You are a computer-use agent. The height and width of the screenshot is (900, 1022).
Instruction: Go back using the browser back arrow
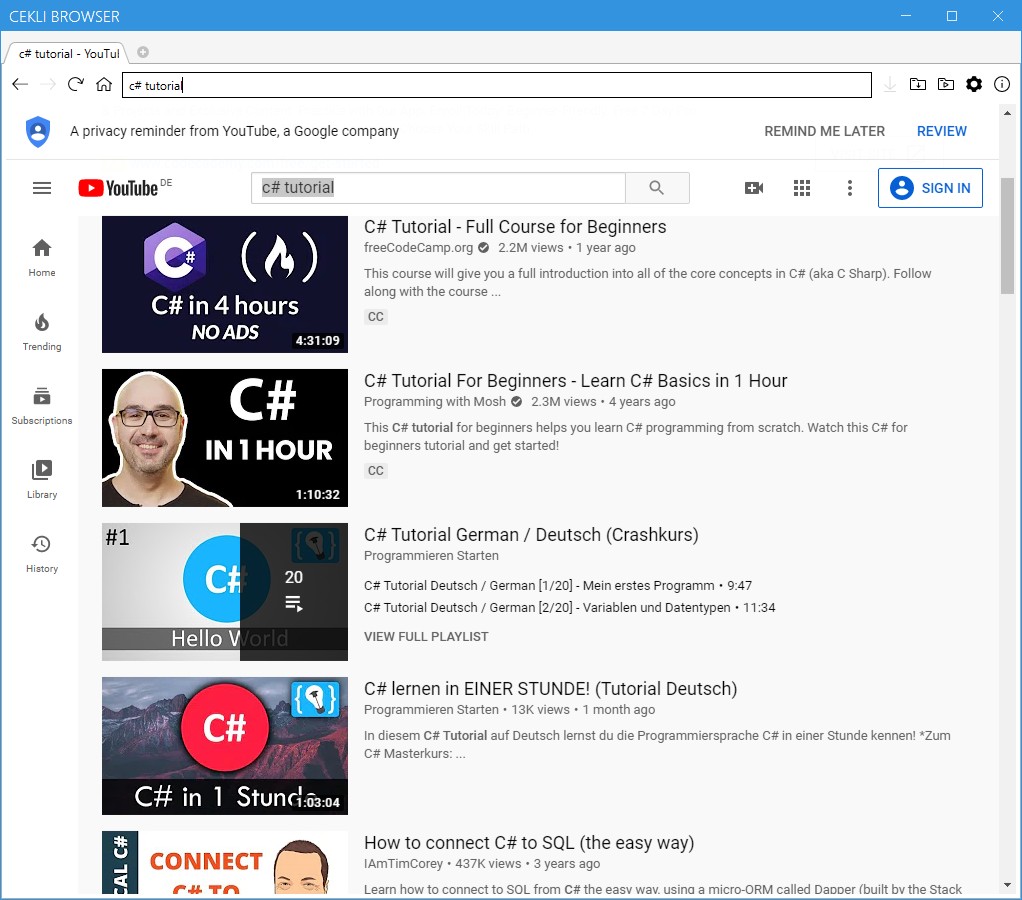click(x=20, y=84)
